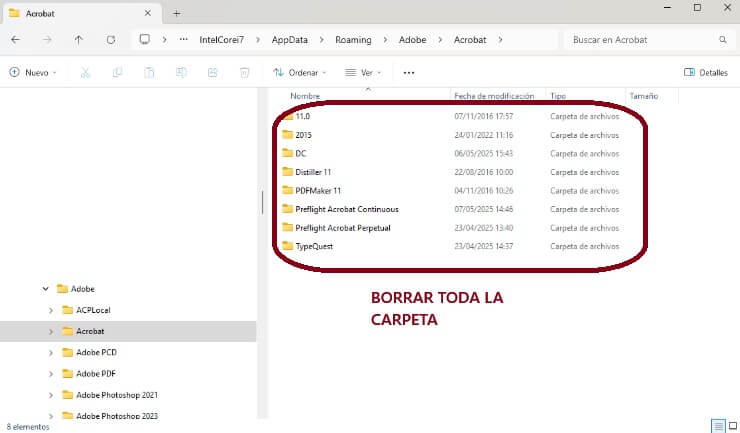Select Adobe PDF in the tree
This screenshot has width=740, height=433.
click(96, 374)
